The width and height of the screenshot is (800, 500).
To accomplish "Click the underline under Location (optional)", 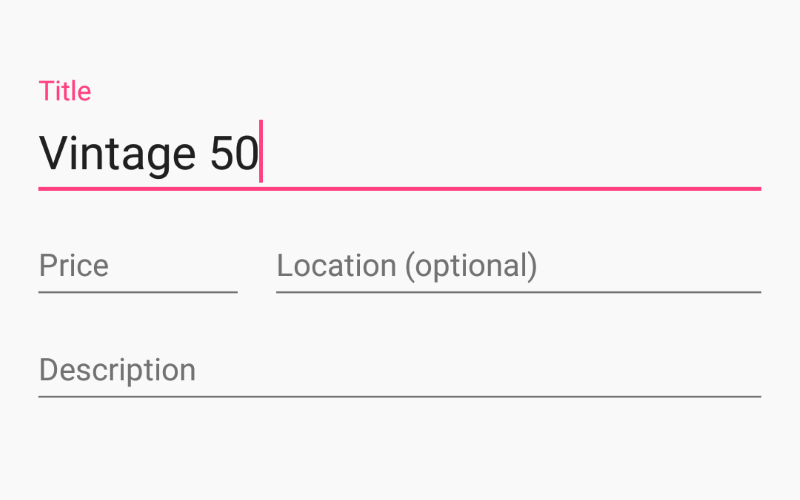I will pyautogui.click(x=518, y=292).
